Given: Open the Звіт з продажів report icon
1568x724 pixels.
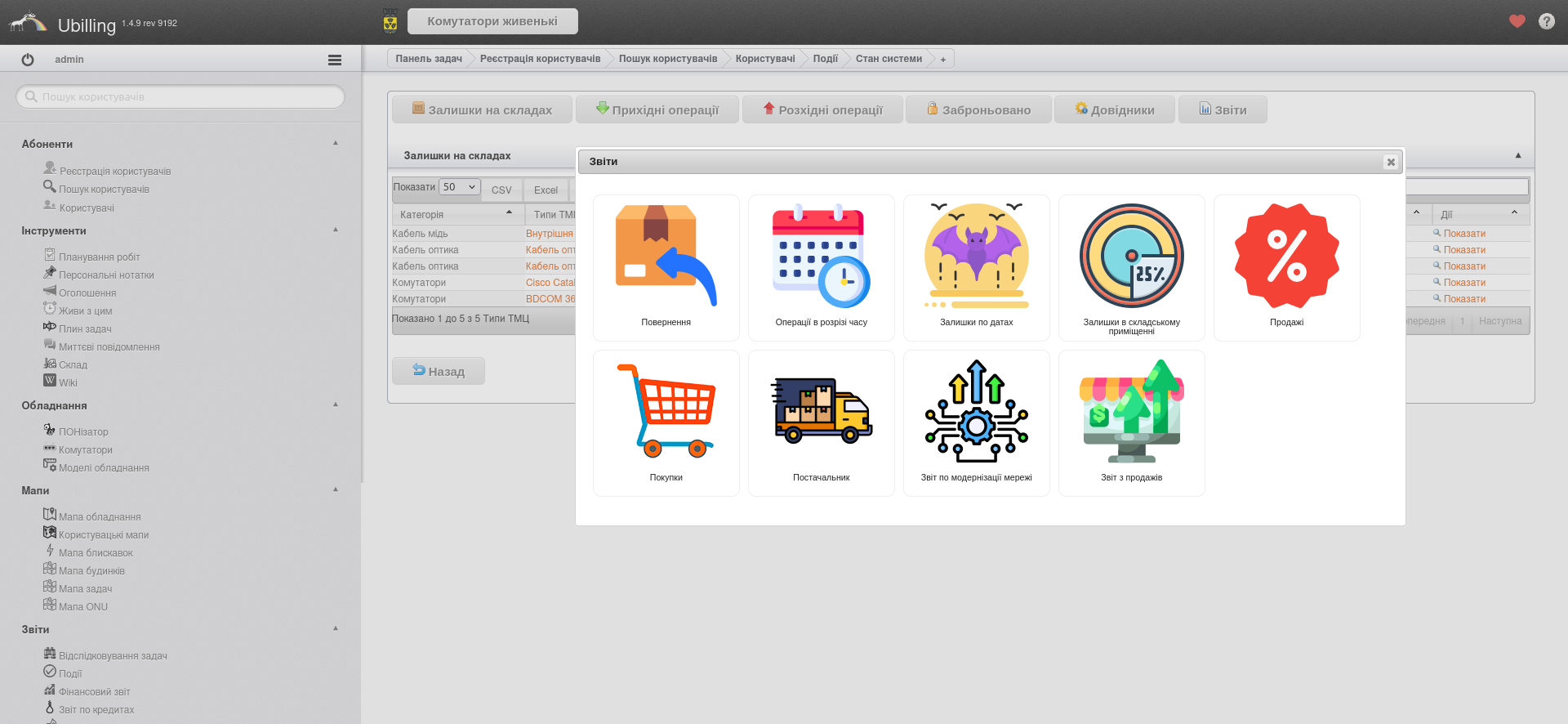Looking at the screenshot, I should pyautogui.click(x=1131, y=412).
